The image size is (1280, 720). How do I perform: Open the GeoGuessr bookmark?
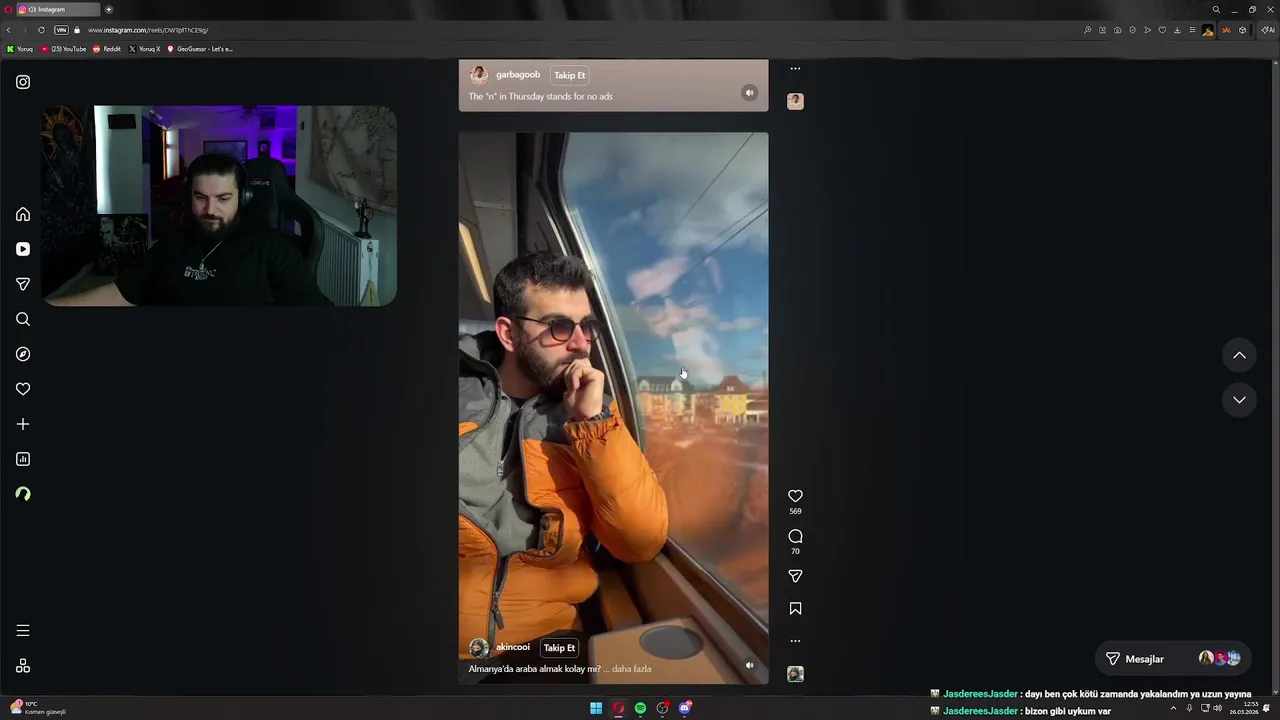tap(200, 49)
